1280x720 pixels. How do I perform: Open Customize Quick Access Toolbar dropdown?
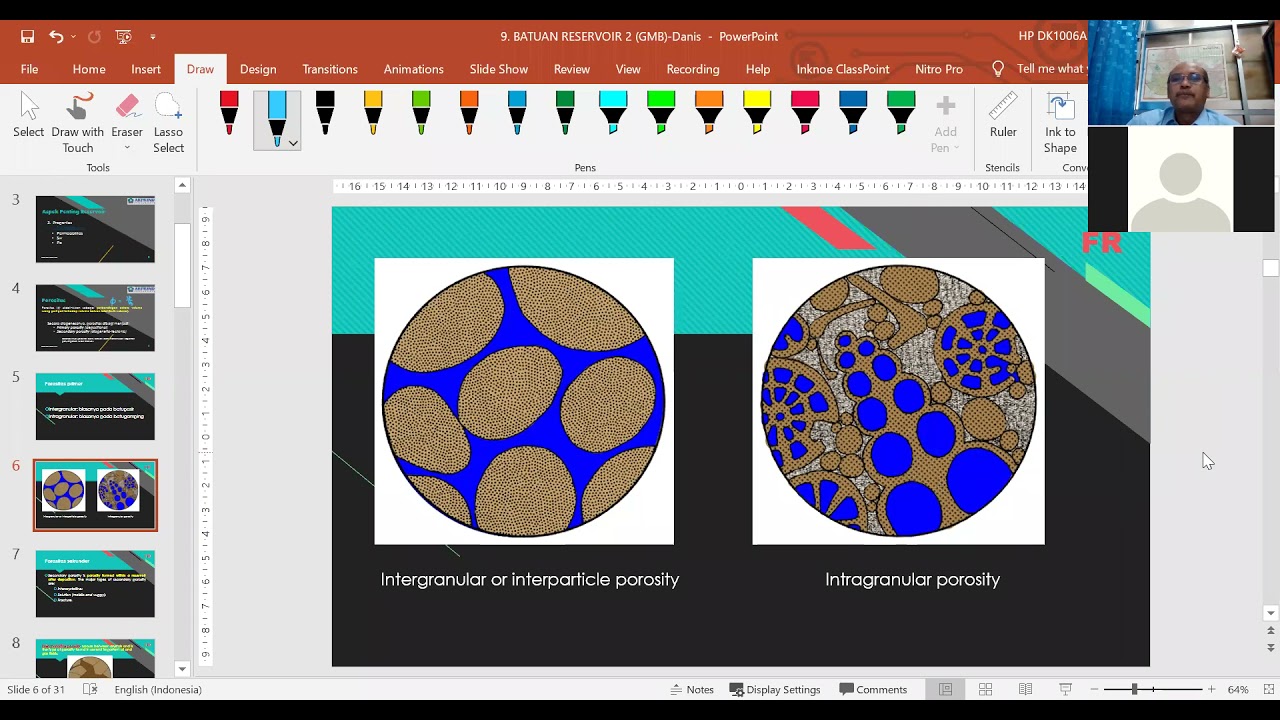(153, 37)
